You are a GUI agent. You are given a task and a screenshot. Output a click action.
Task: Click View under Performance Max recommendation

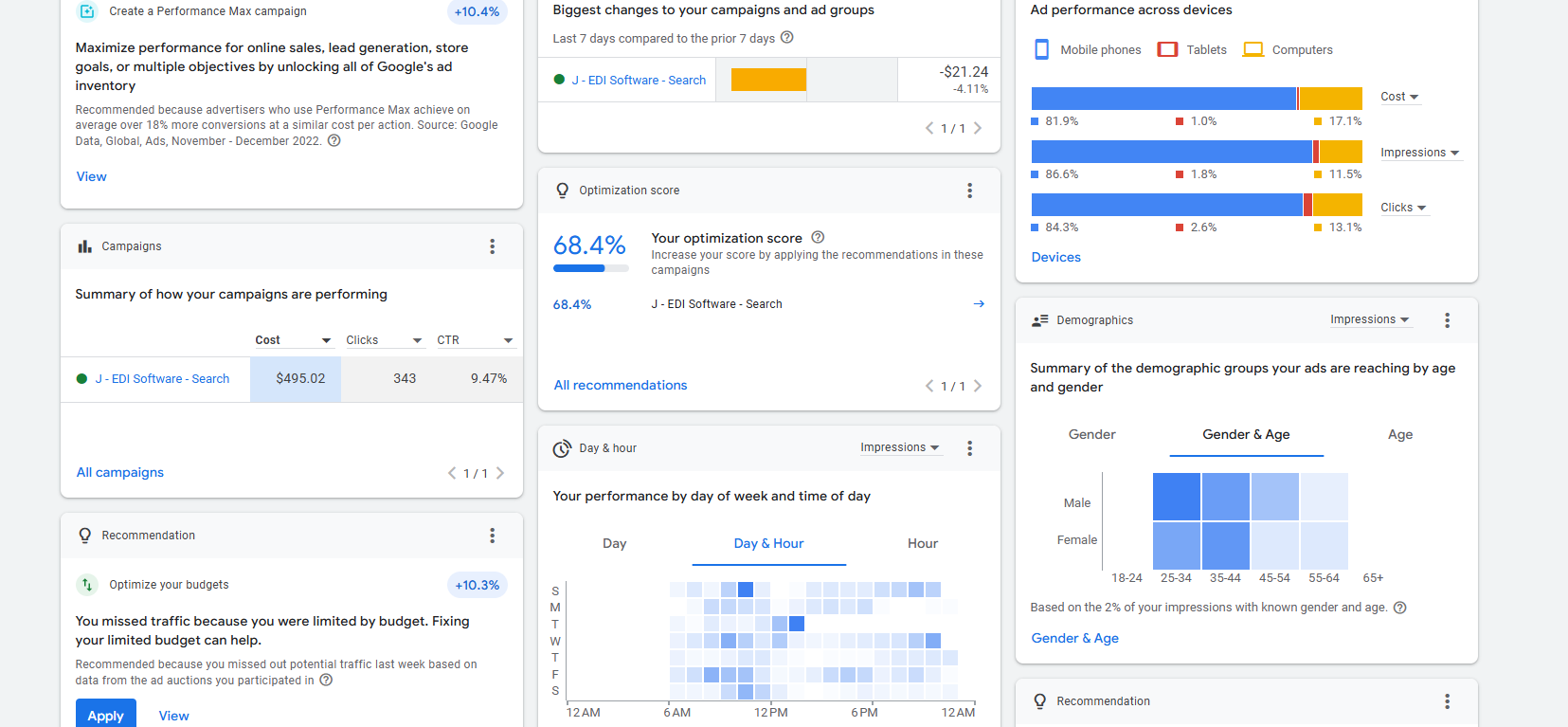92,176
